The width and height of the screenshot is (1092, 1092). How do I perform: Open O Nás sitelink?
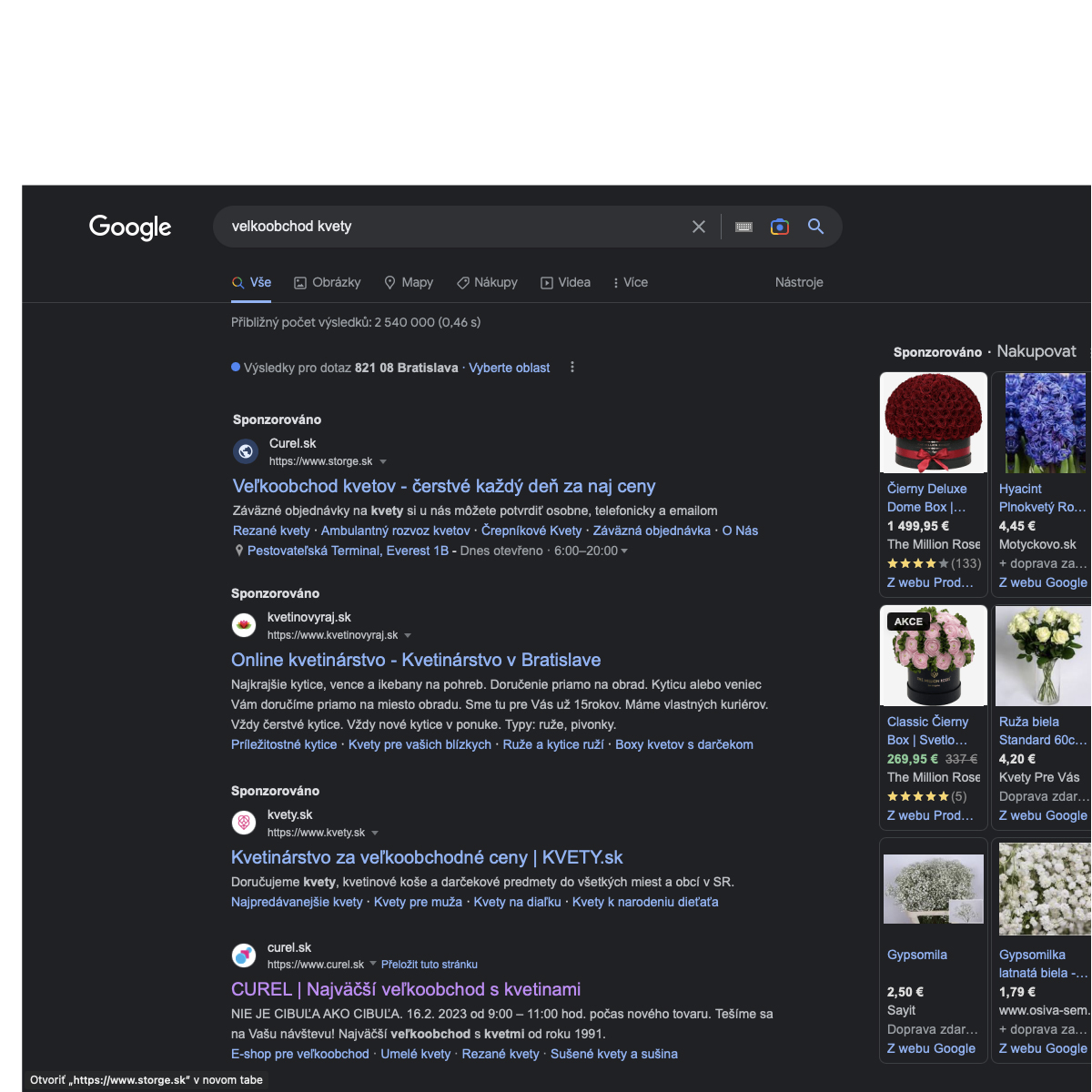[740, 531]
